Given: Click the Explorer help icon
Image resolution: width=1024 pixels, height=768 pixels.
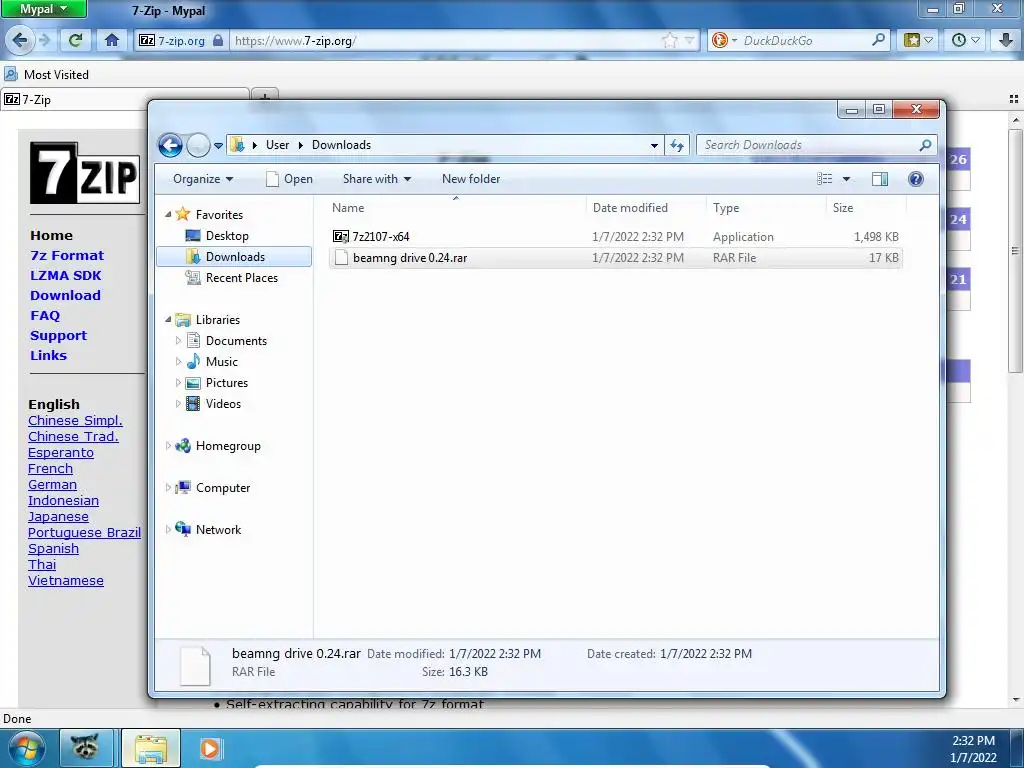Looking at the screenshot, I should click(916, 179).
